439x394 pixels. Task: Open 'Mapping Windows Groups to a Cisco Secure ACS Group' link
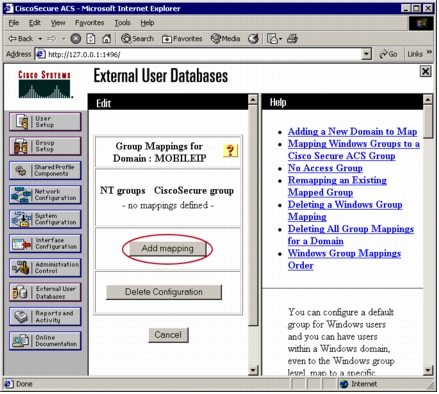354,150
